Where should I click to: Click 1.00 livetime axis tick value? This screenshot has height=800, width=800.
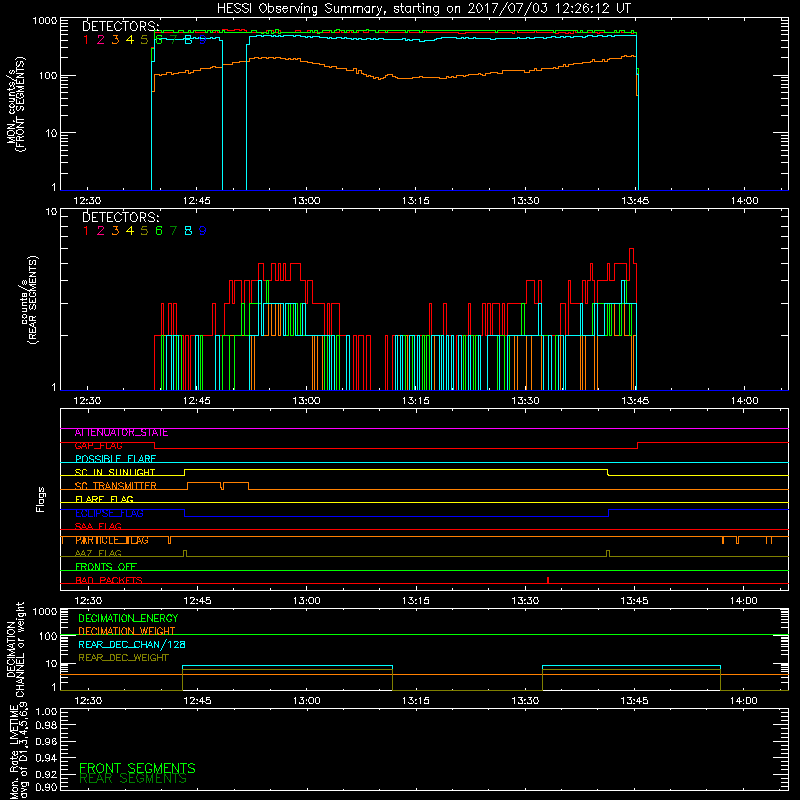pos(46,712)
